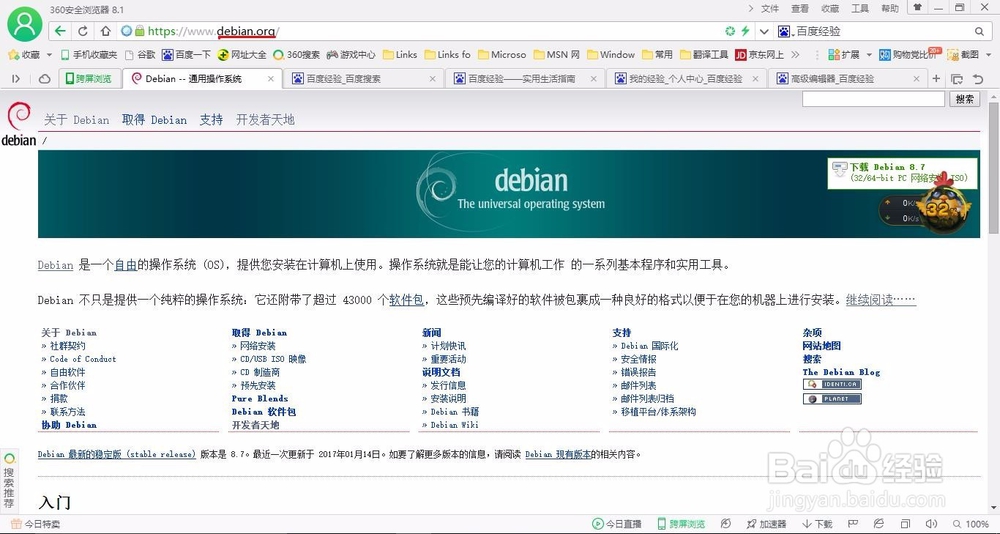Open 下载 manager in status bar
This screenshot has height=534, width=1000.
[817, 524]
